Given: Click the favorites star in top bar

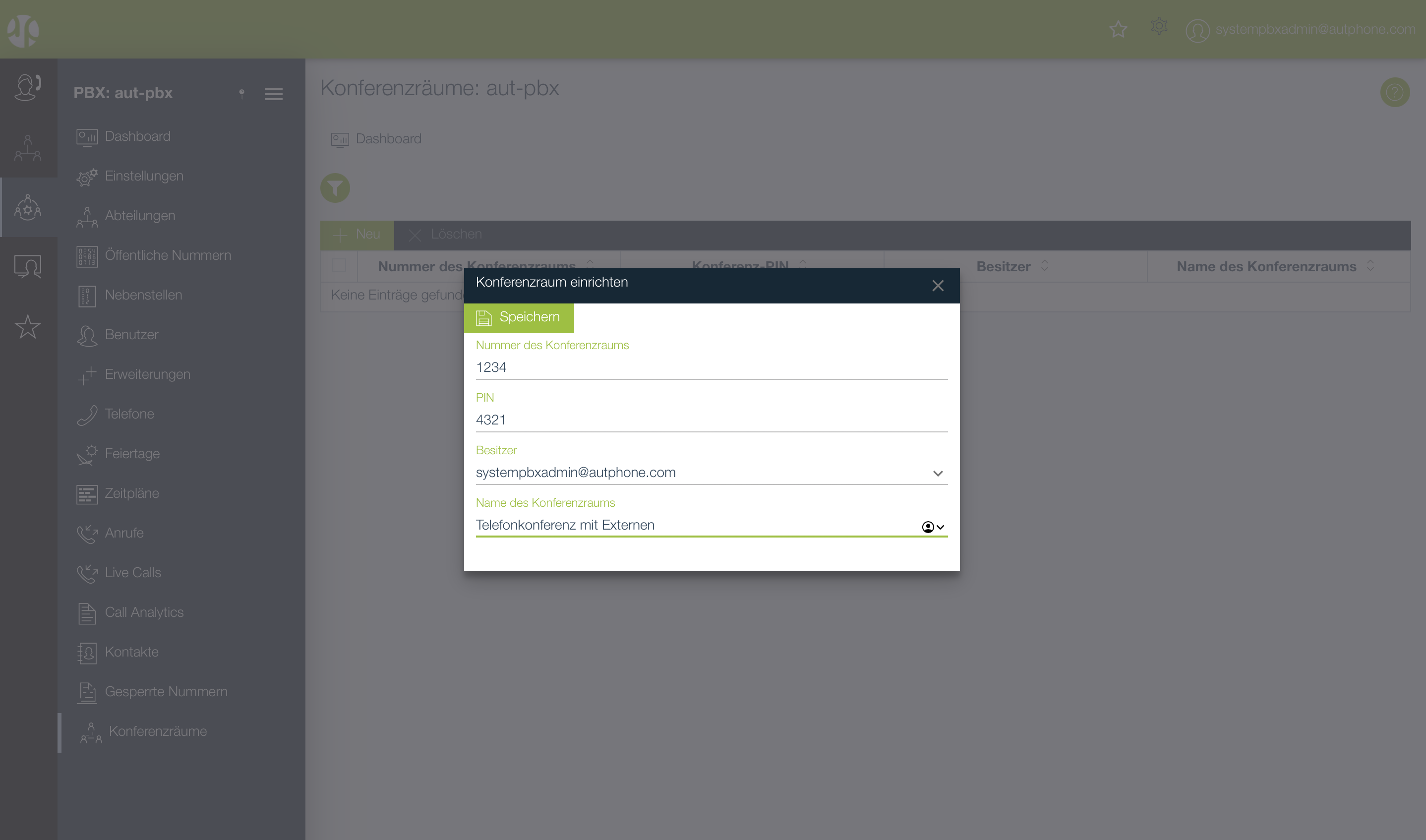Looking at the screenshot, I should pyautogui.click(x=1118, y=29).
